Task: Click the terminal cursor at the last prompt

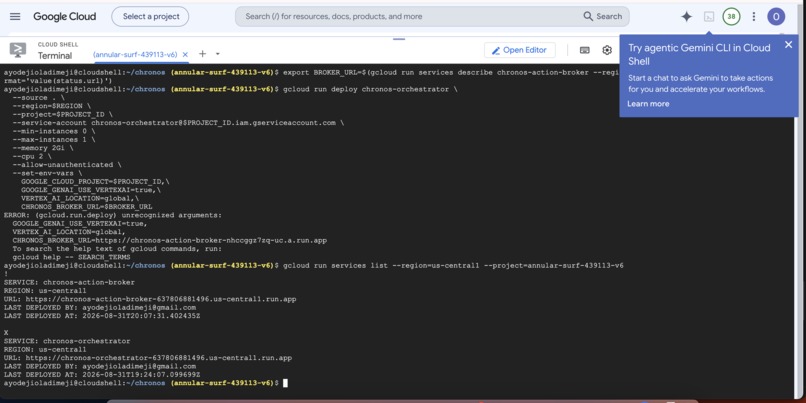Action: tap(285, 383)
